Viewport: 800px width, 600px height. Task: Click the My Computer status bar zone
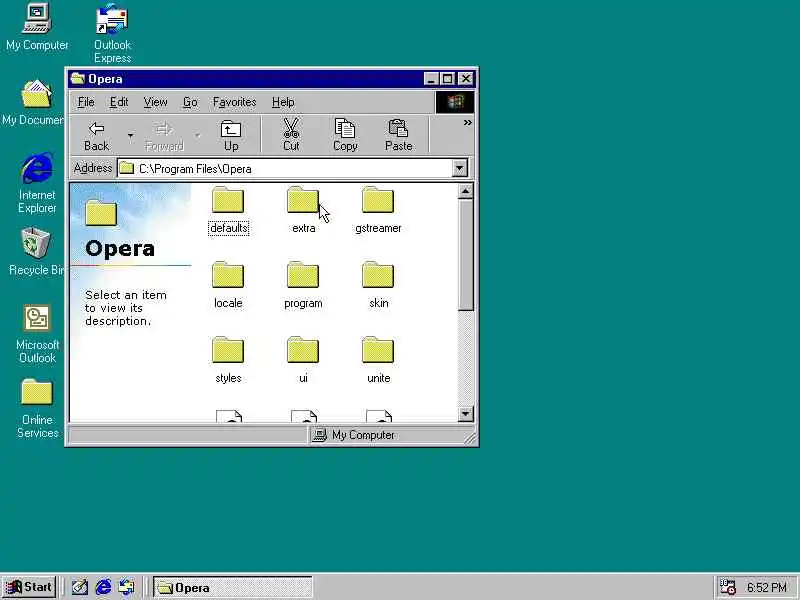coord(391,435)
